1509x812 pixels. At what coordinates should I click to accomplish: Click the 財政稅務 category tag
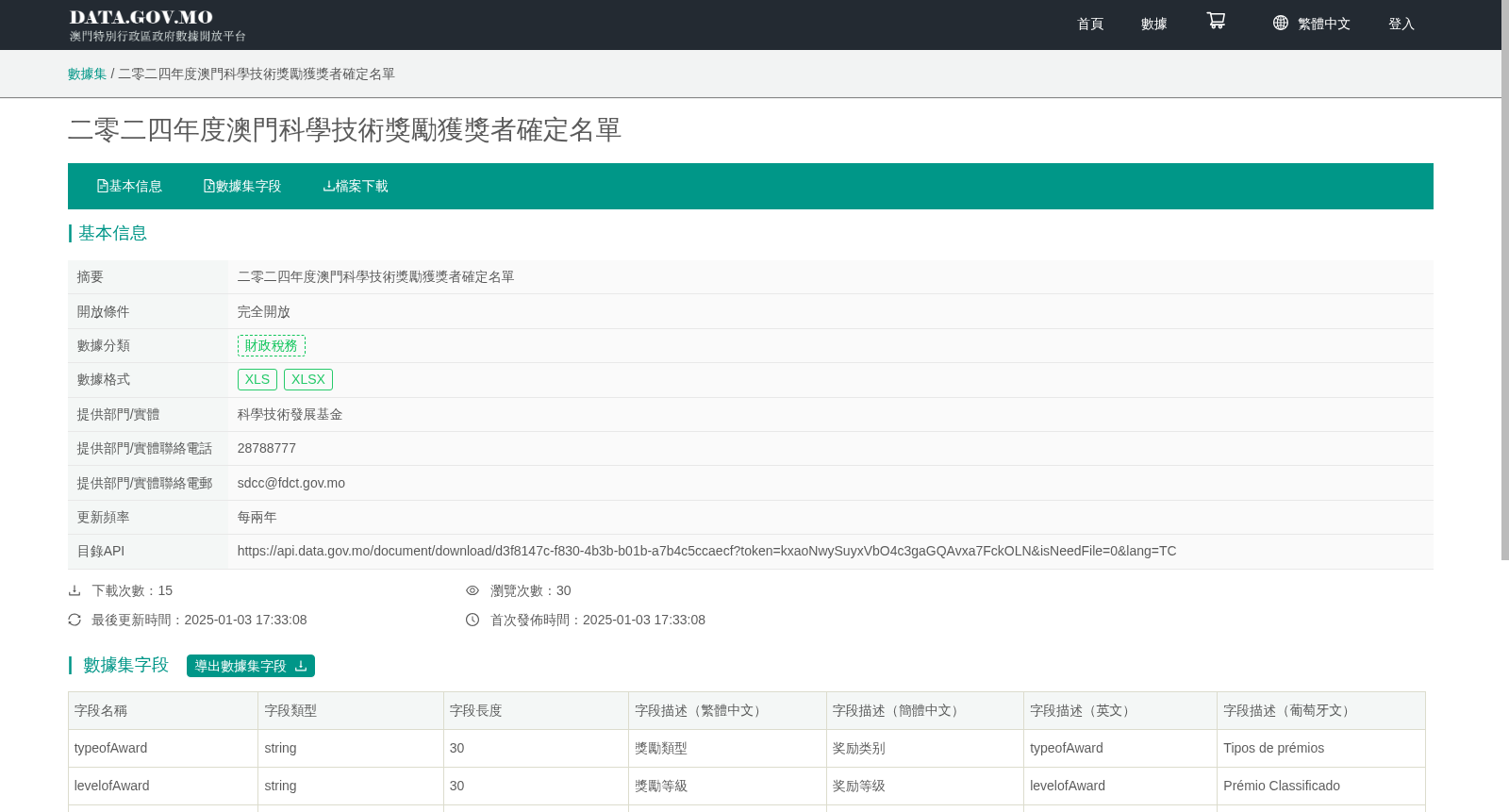(x=272, y=345)
